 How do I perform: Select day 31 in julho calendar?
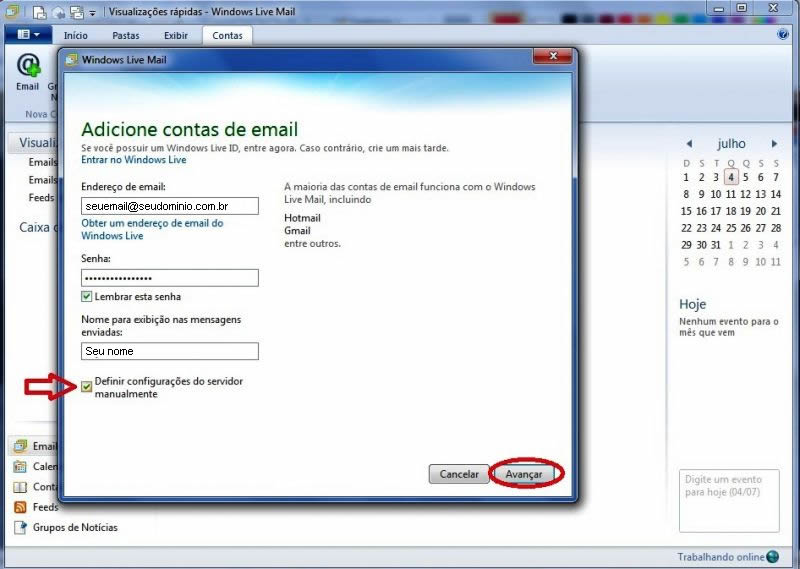[x=716, y=245]
